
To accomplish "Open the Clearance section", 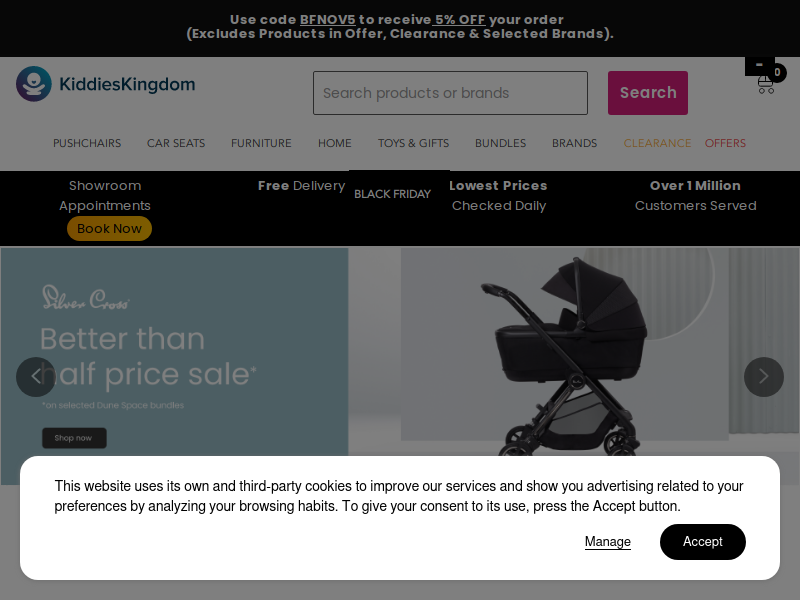I will (658, 143).
